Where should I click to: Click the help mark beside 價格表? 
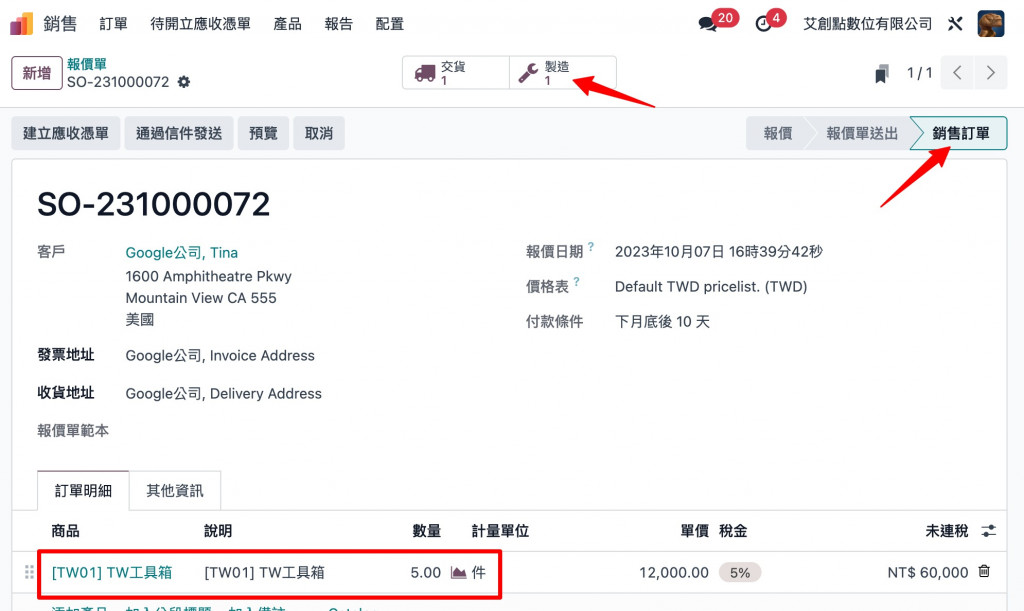click(x=577, y=281)
